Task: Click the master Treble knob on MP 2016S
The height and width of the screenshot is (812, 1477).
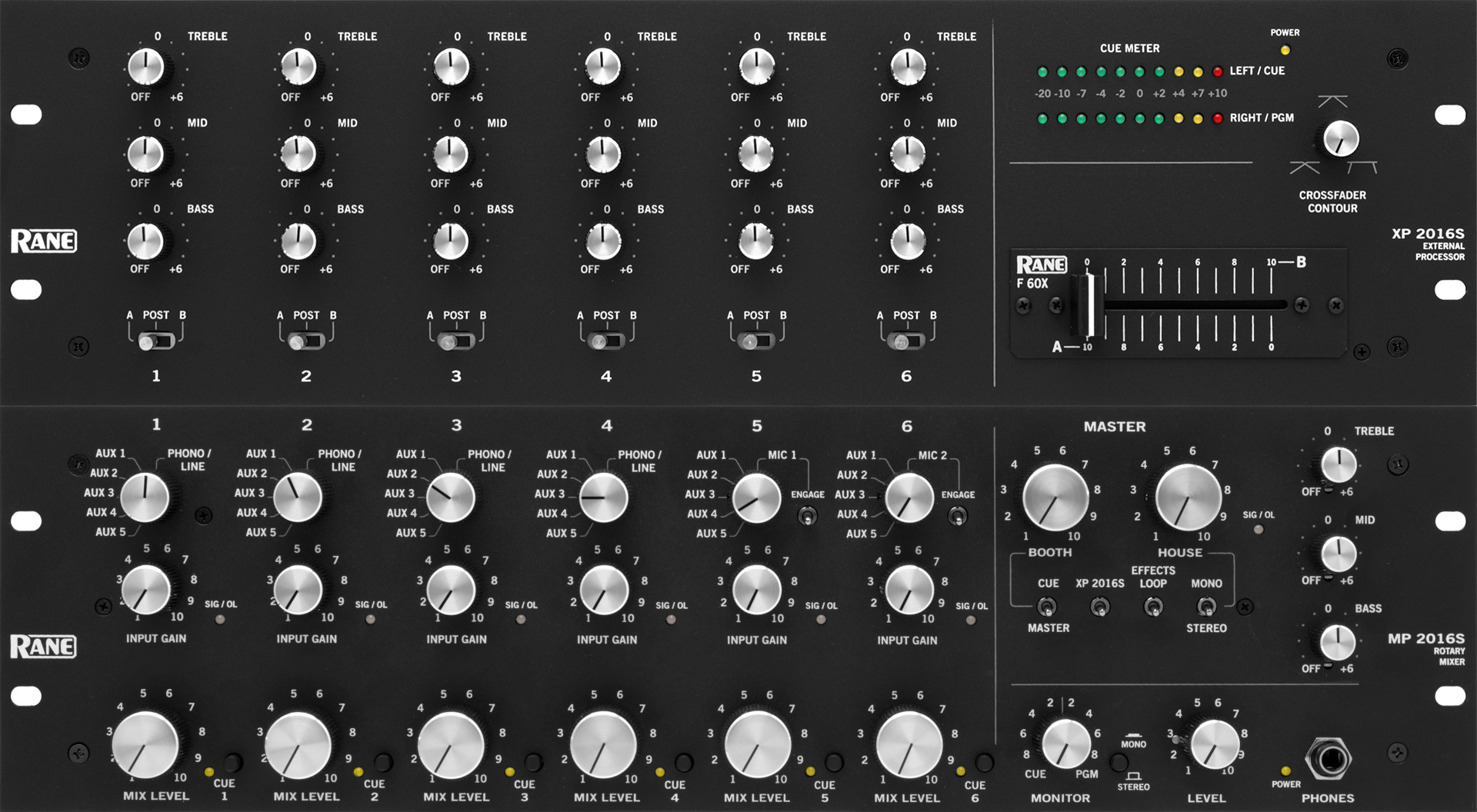Action: click(x=1339, y=465)
